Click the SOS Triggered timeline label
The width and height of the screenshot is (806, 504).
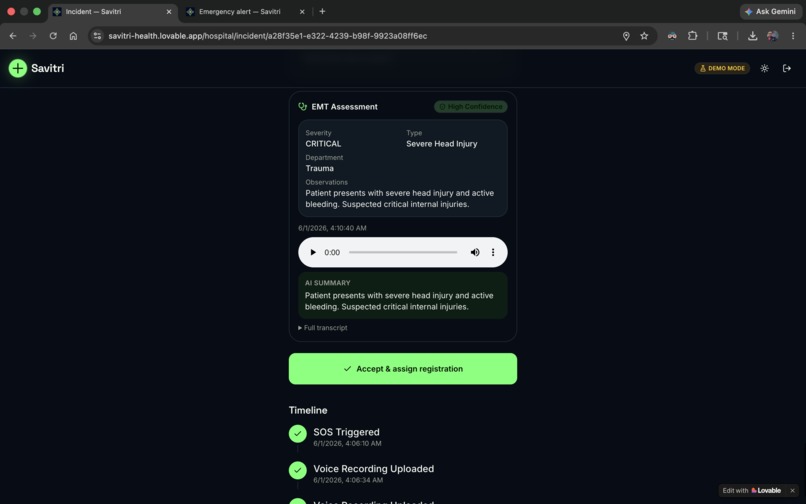346,432
